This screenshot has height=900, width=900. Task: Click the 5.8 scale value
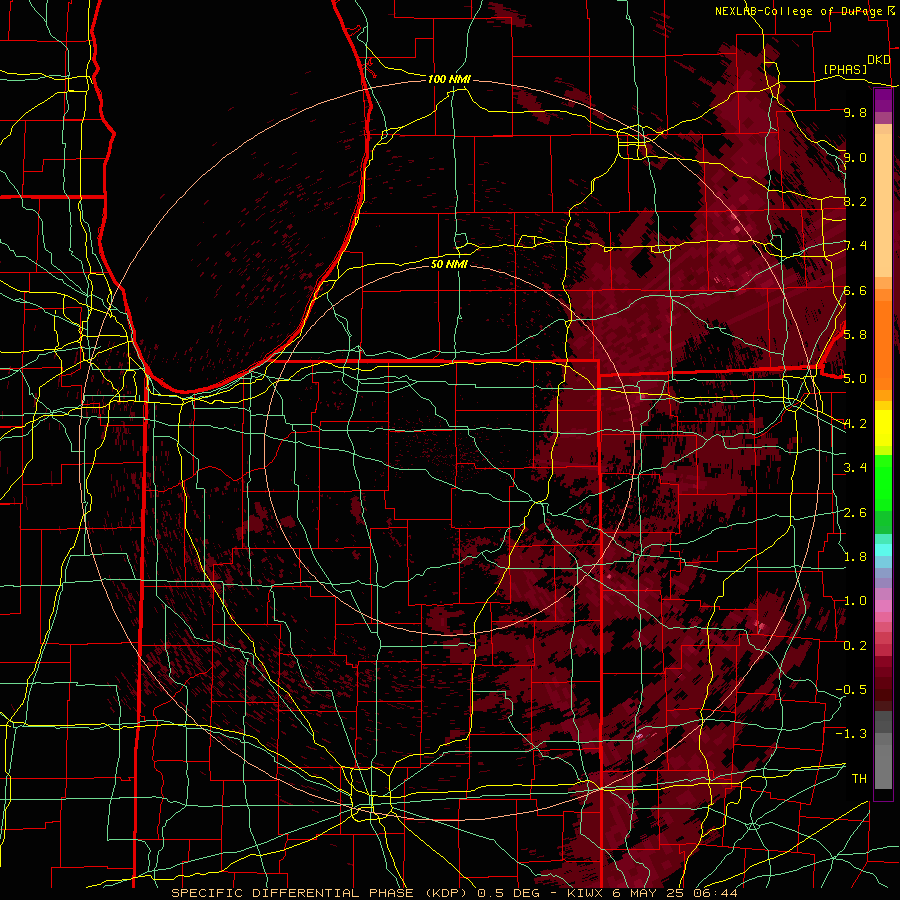855,335
